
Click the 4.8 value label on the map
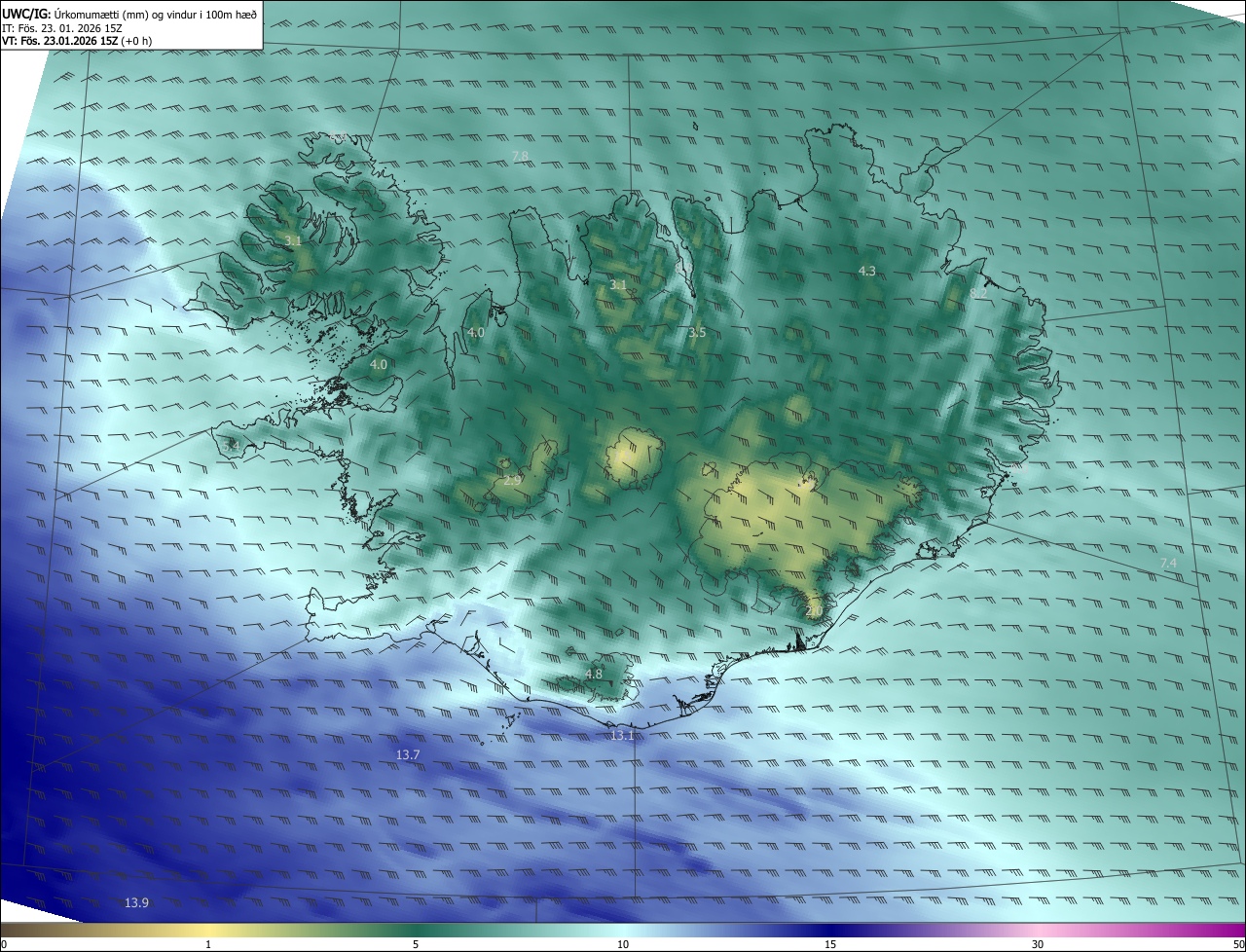pos(594,674)
